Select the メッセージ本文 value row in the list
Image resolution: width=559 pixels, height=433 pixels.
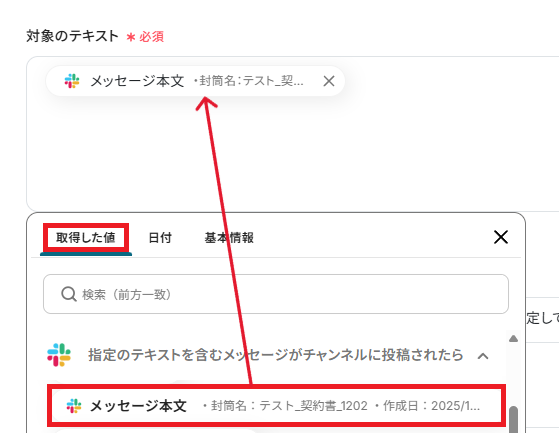point(277,406)
